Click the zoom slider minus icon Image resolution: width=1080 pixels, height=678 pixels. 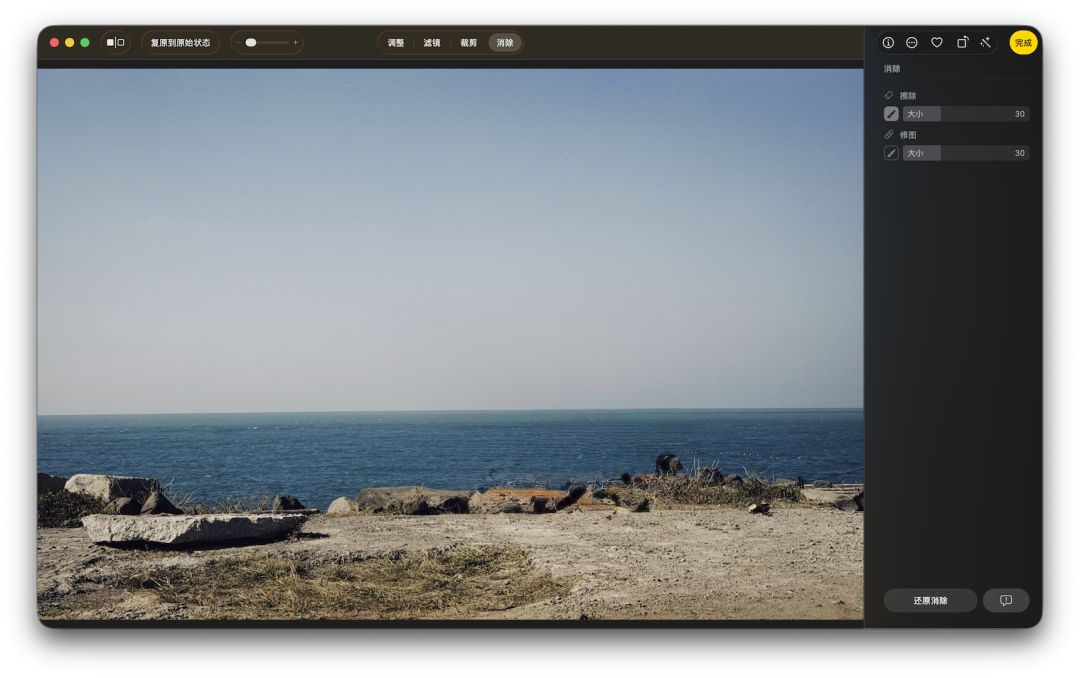[238, 43]
